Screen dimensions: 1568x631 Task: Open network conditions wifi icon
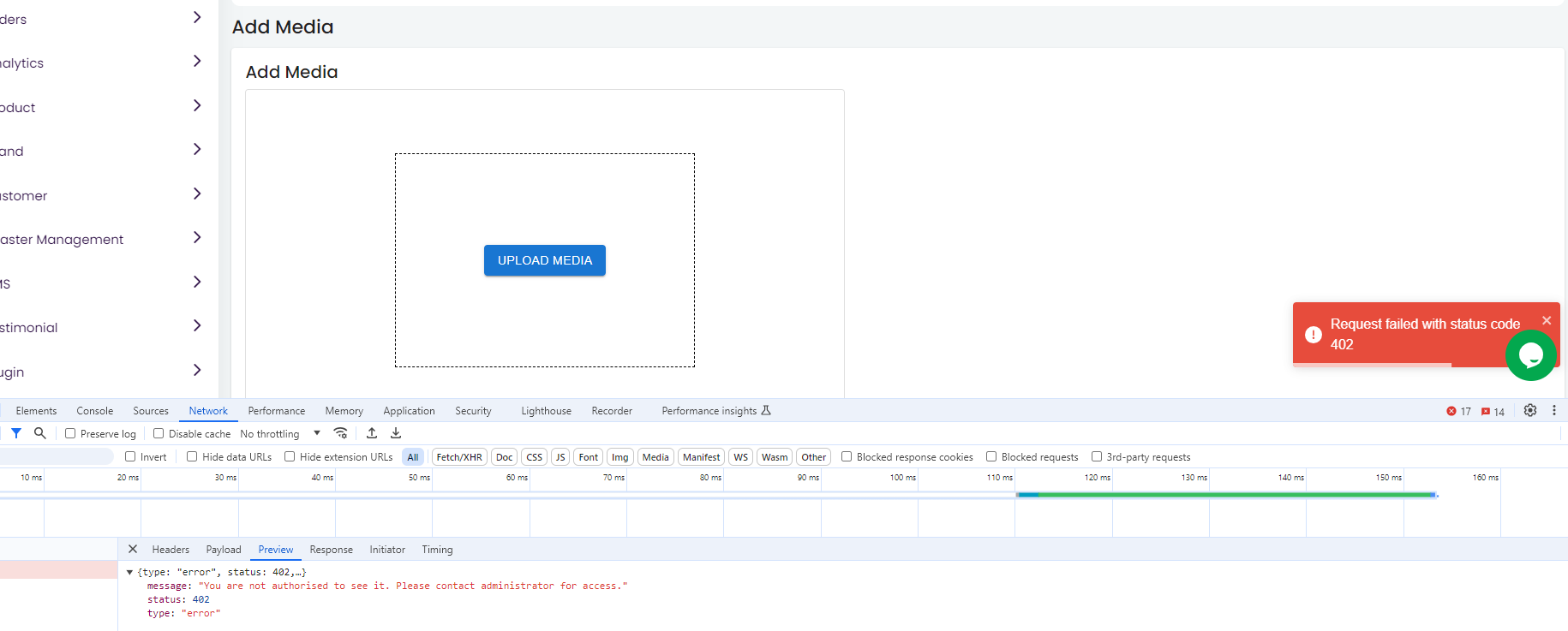coord(340,433)
